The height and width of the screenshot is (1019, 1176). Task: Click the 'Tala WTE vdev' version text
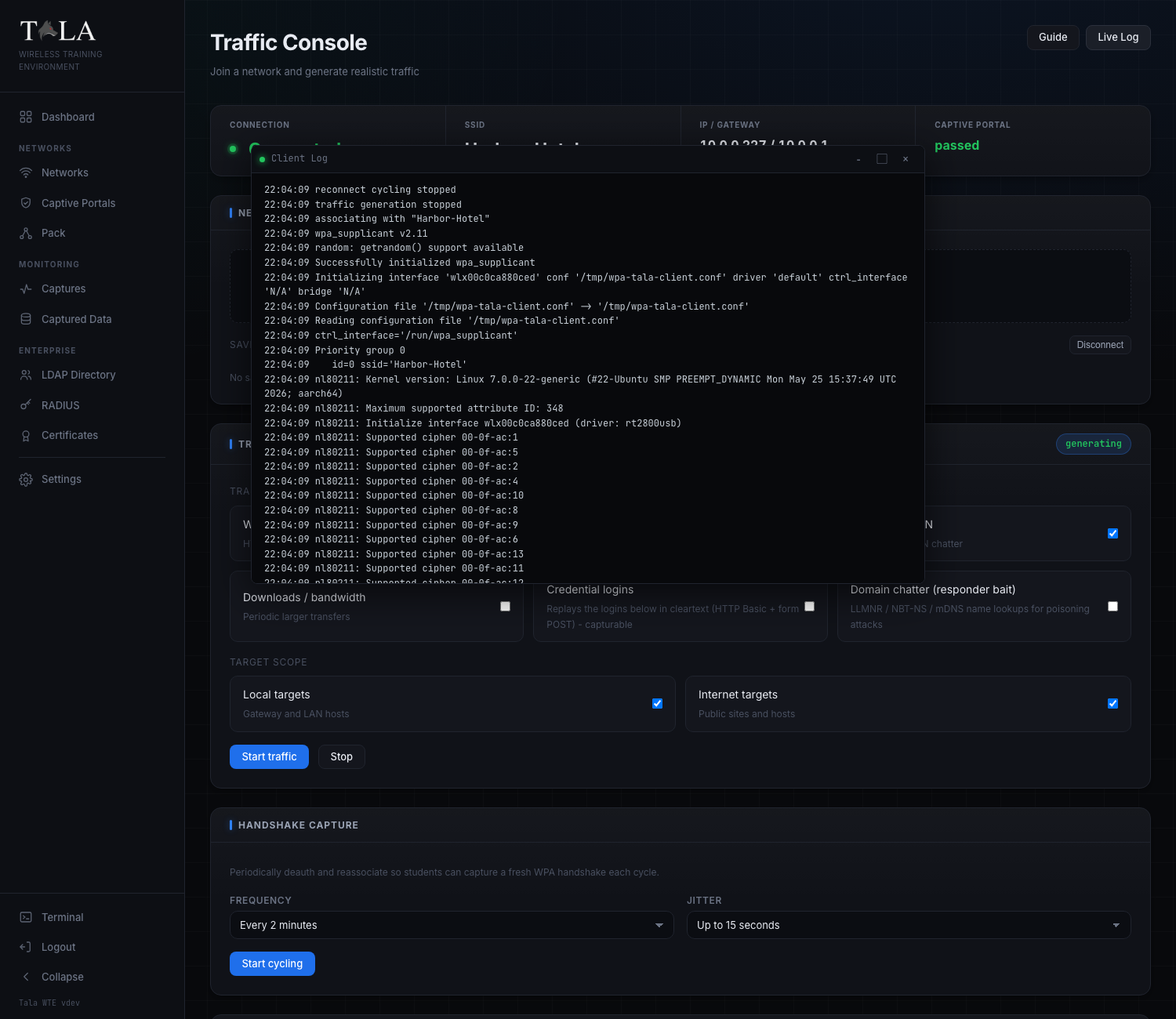click(x=49, y=1003)
